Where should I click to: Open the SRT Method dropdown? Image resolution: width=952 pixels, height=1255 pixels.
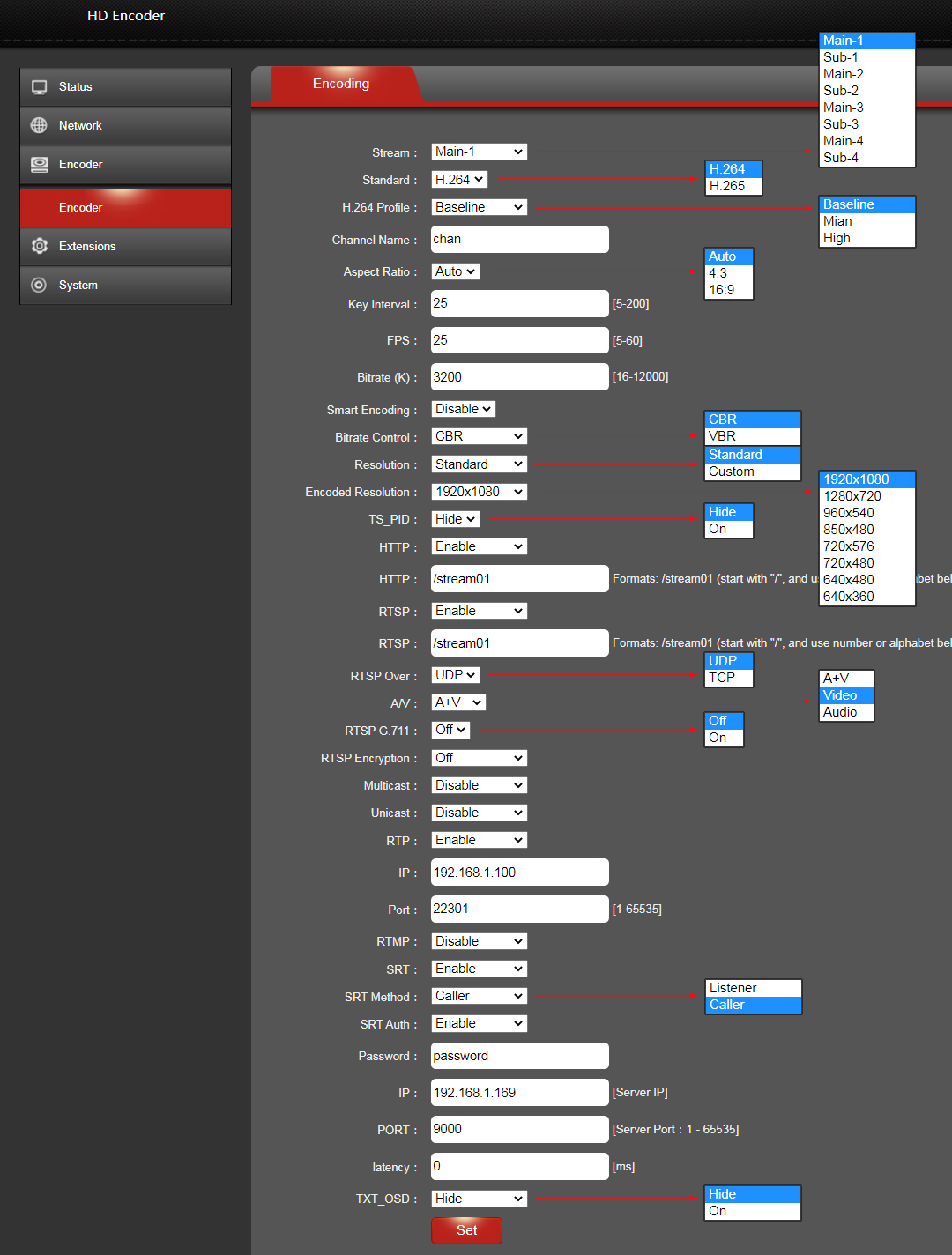click(x=478, y=995)
